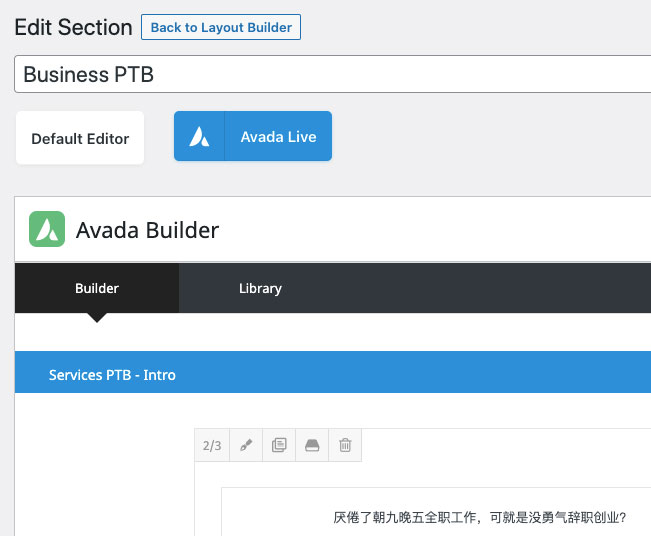
Task: Click the Chinese text element in the column
Action: click(480, 517)
